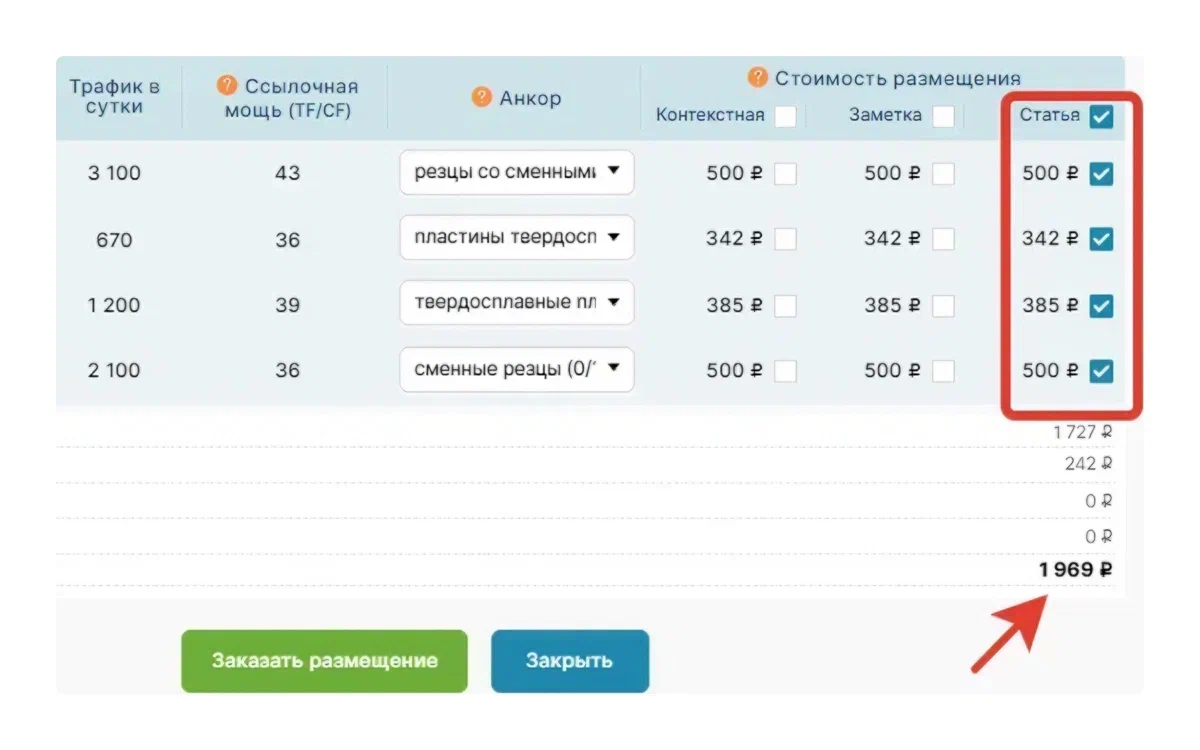The width and height of the screenshot is (1200, 750).
Task: Uncheck Статья checkbox for 342 ₽ row
Action: pos(1101,240)
